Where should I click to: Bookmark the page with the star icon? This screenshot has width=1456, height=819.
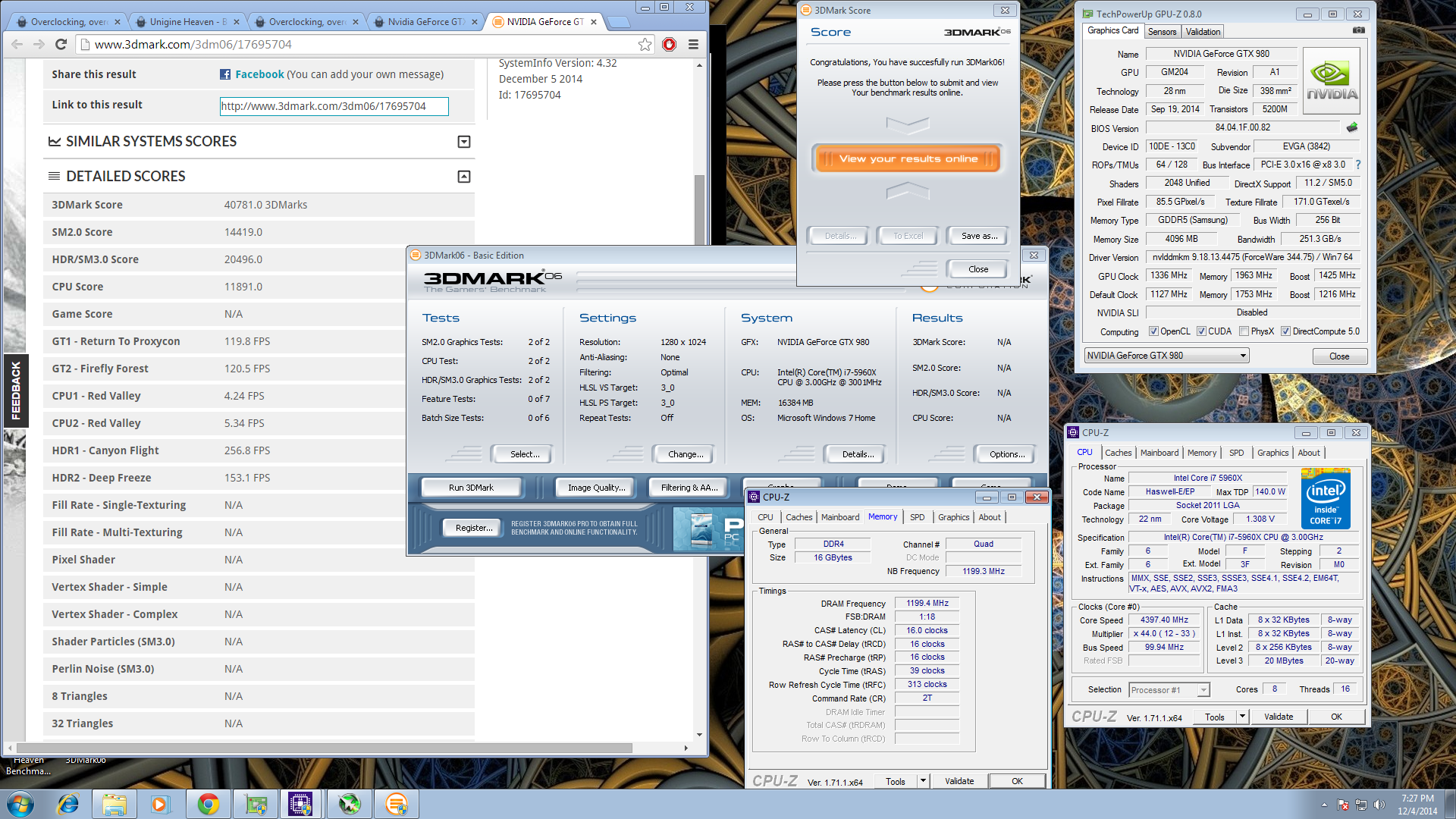(x=645, y=45)
